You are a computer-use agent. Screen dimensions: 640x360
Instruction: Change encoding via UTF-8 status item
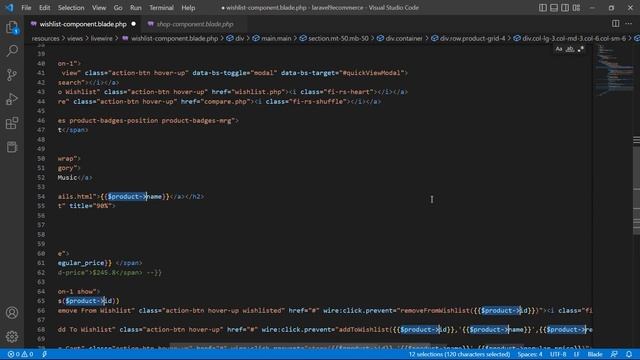[558, 354]
